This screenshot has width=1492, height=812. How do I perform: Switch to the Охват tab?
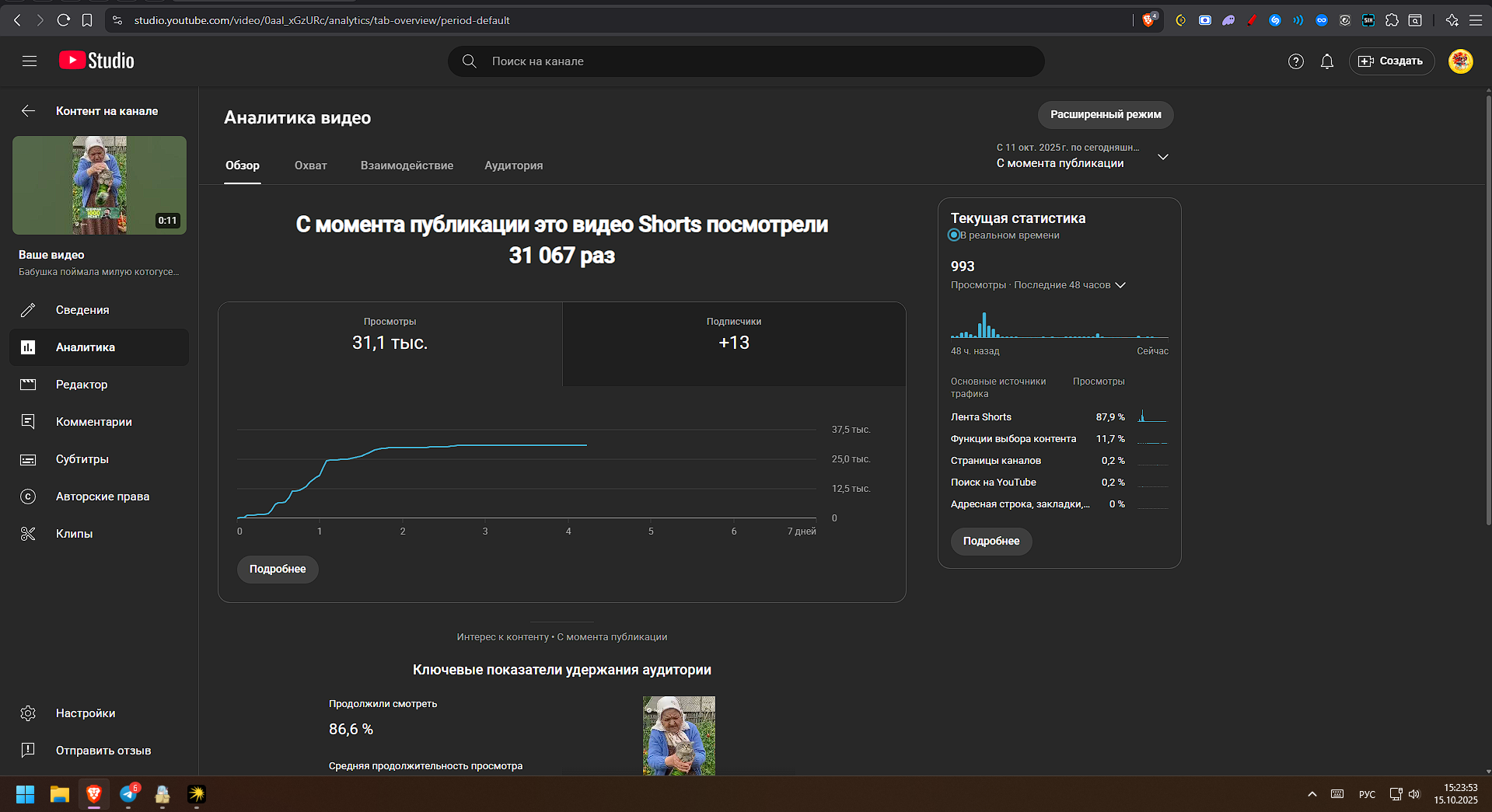[x=310, y=166]
